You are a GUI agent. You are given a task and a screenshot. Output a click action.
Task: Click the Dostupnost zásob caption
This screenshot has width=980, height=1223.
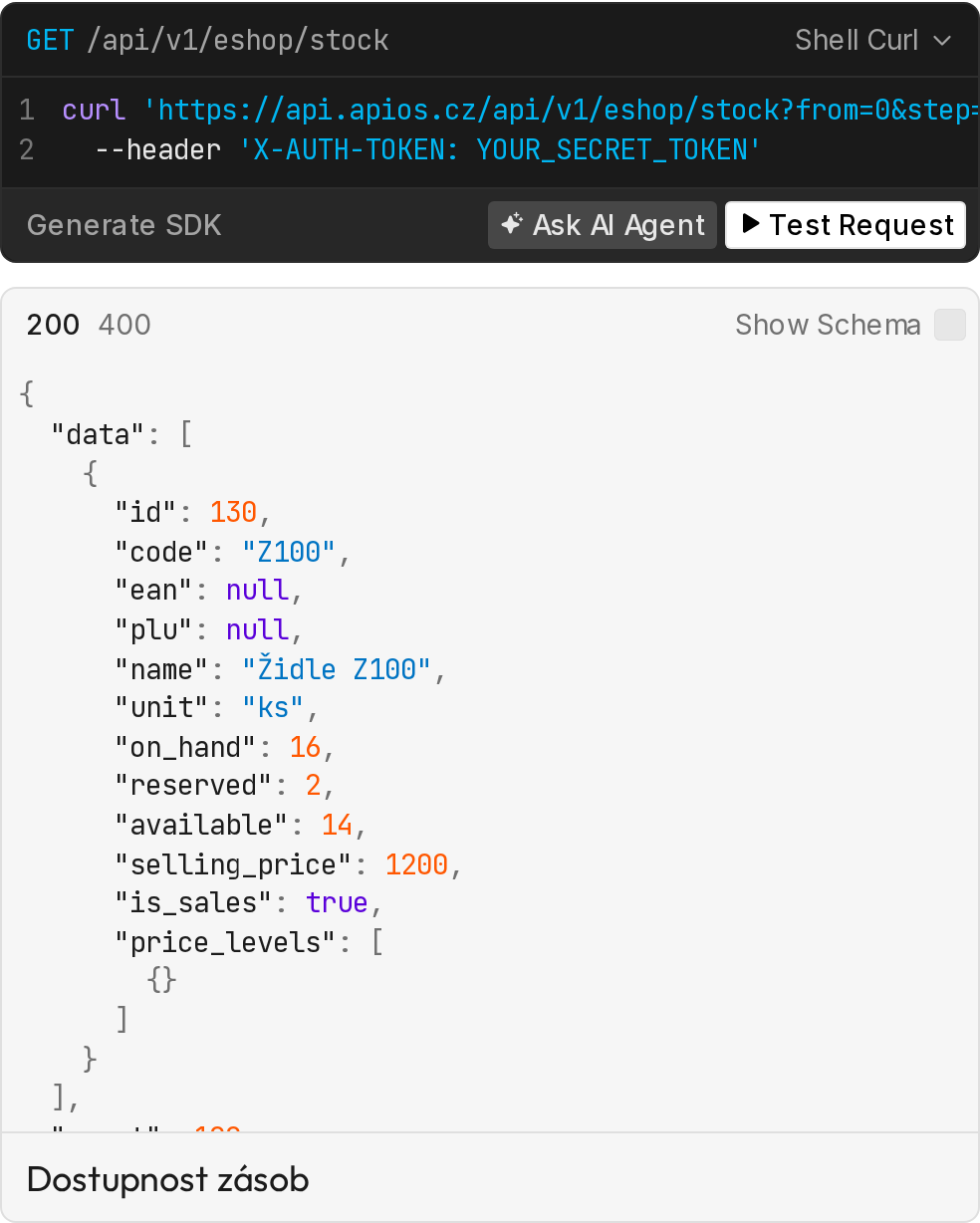tap(168, 1179)
